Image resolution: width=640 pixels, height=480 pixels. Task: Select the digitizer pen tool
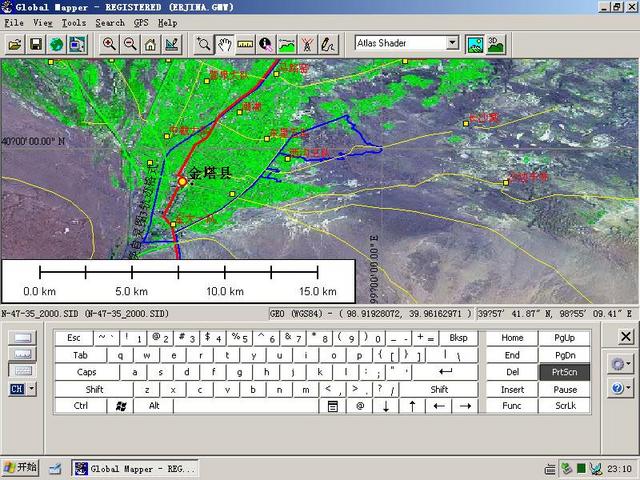[329, 44]
